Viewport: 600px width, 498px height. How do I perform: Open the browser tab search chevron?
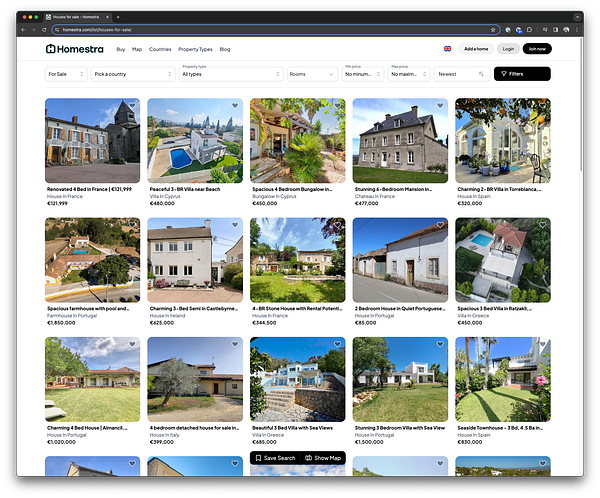point(577,17)
